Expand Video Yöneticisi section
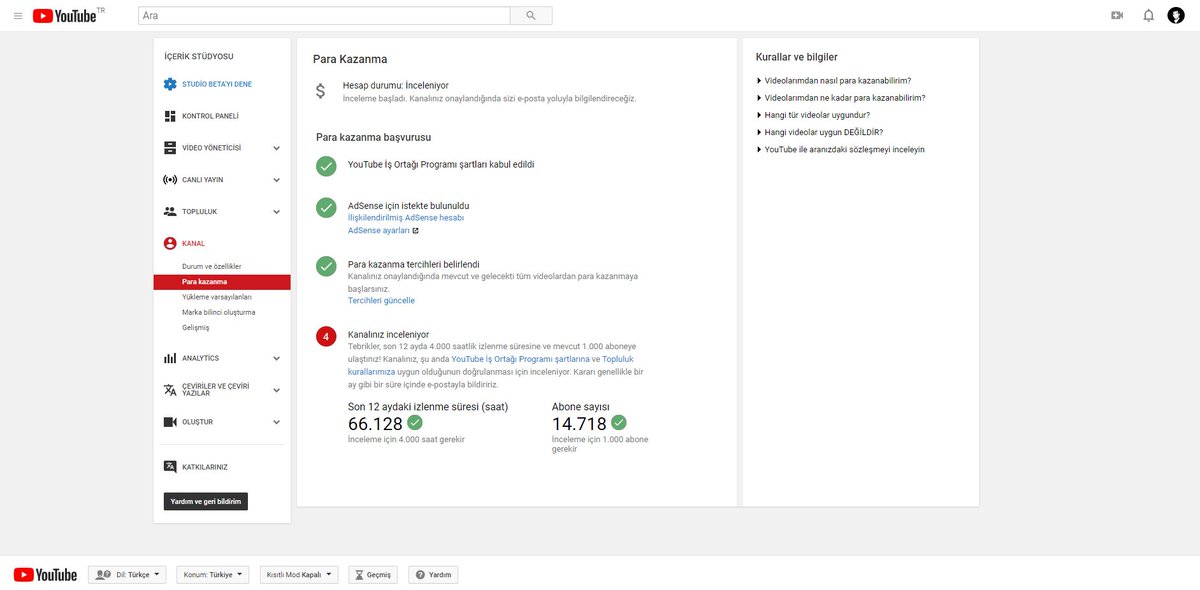This screenshot has height=590, width=1200. tap(276, 148)
